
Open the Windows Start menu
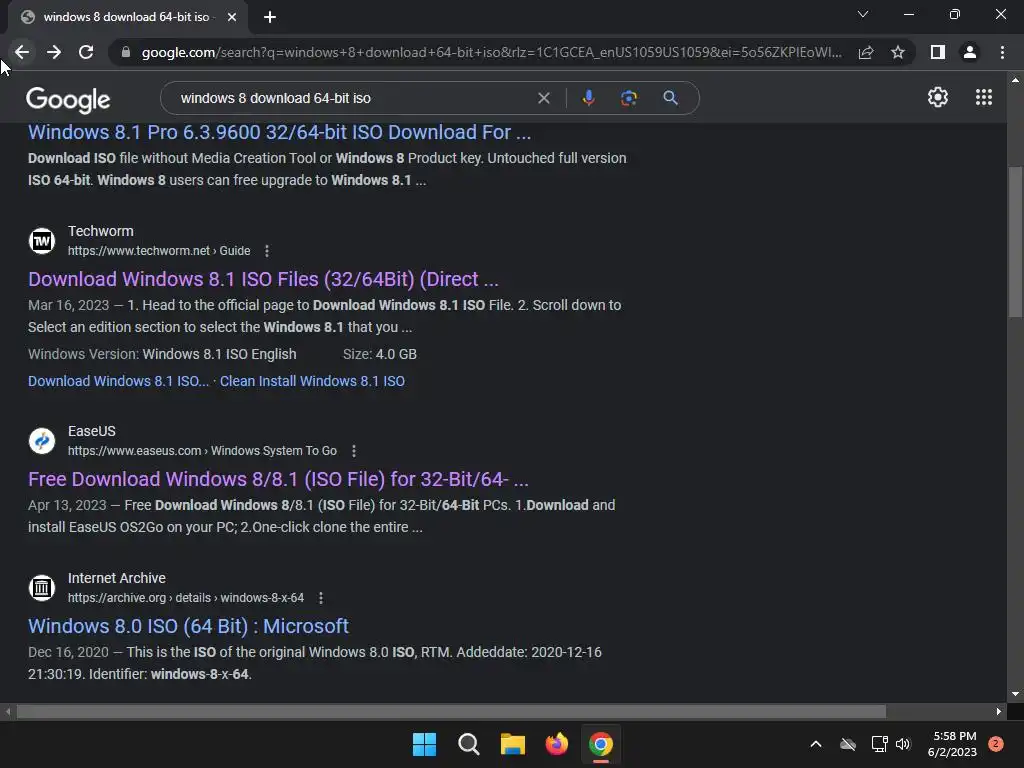click(x=424, y=744)
